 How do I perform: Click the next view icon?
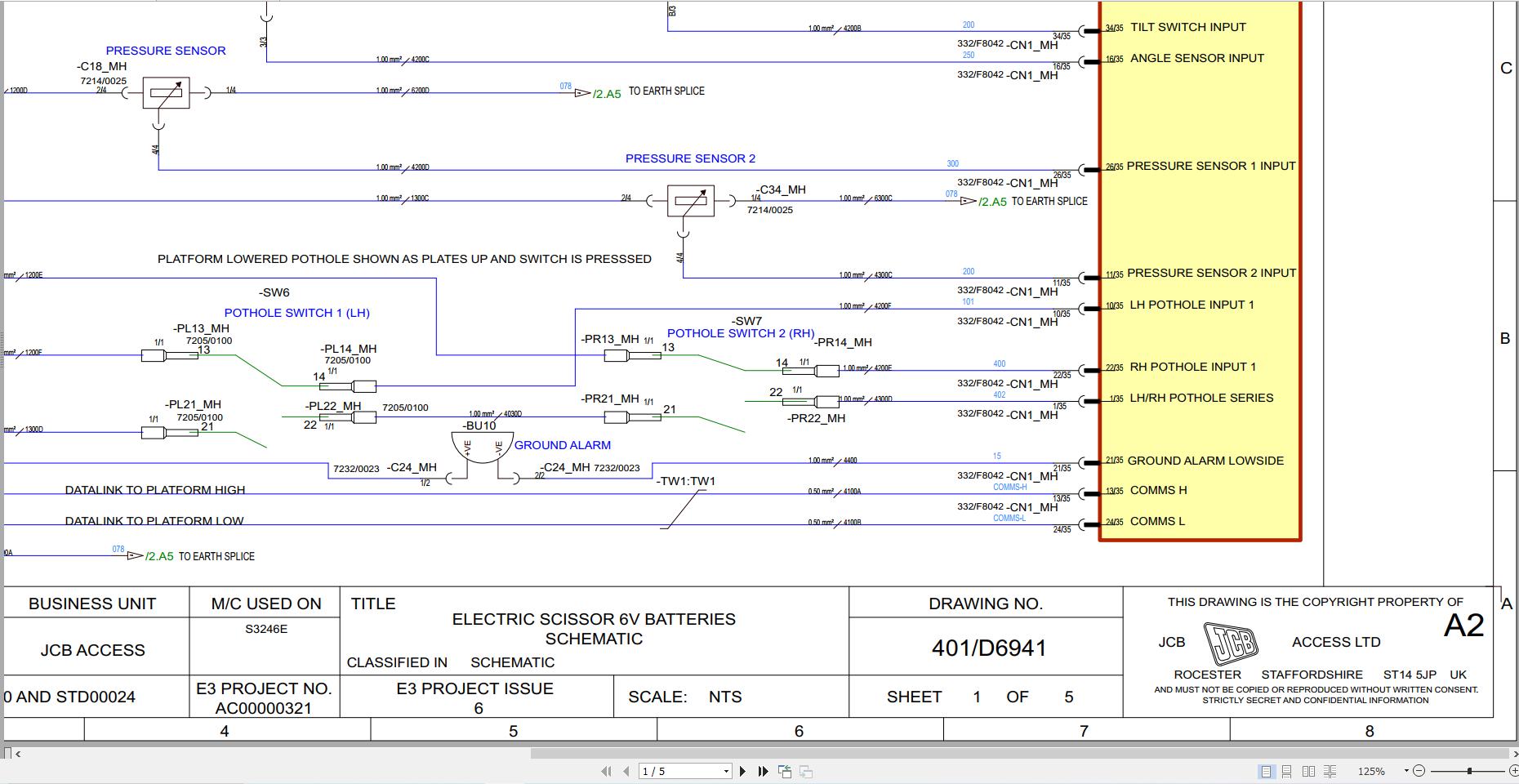point(806,771)
